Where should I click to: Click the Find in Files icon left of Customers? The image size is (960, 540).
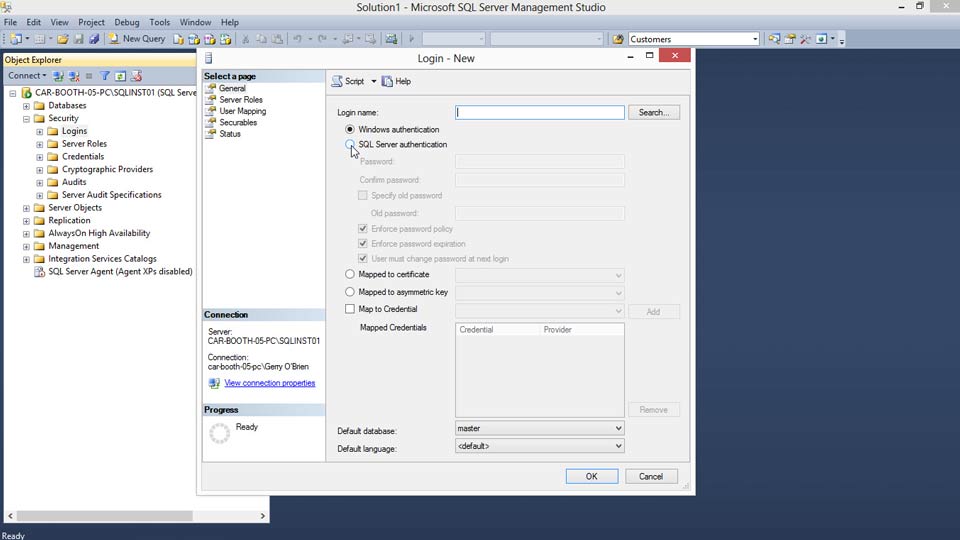[618, 39]
